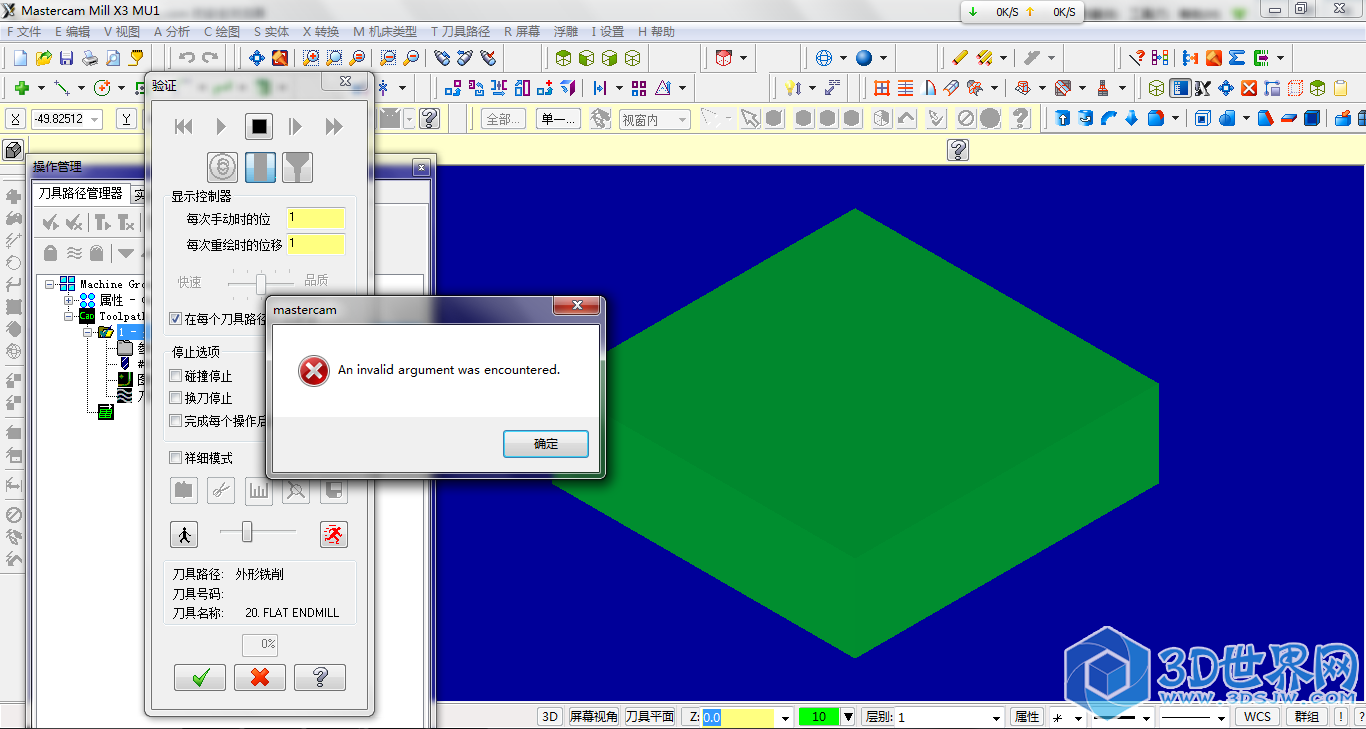Image resolution: width=1366 pixels, height=729 pixels.
Task: Click the red running figure icon
Action: [x=334, y=534]
